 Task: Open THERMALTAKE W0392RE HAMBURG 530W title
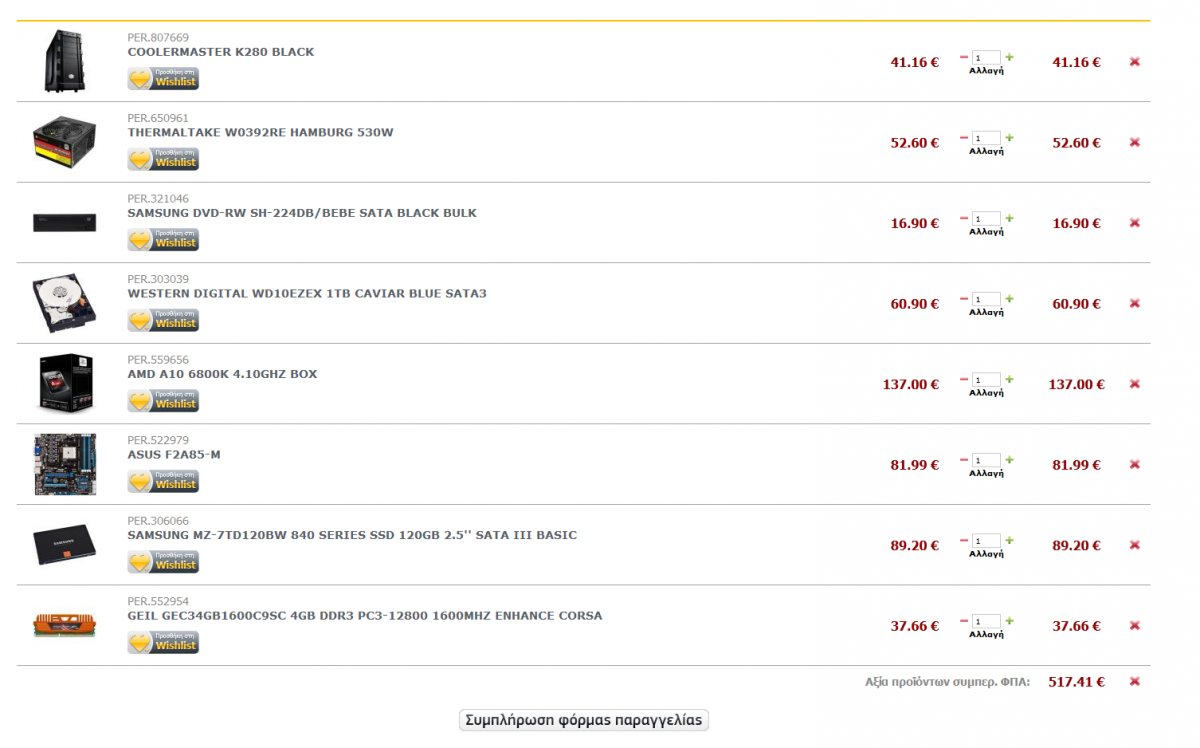(x=261, y=132)
